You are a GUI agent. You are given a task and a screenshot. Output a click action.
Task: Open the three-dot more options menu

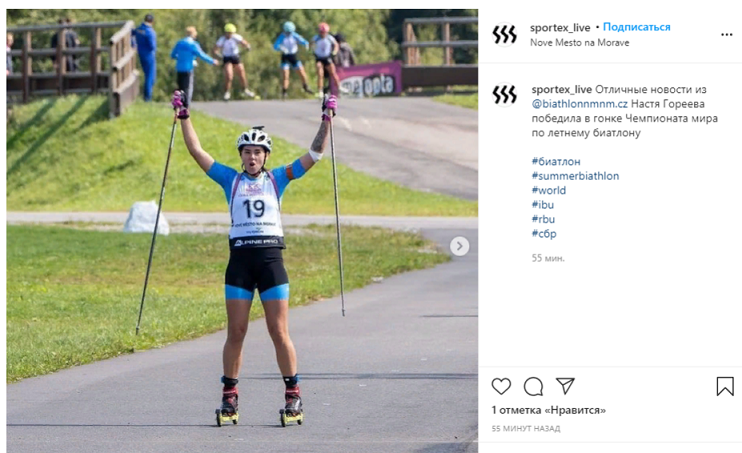(727, 35)
